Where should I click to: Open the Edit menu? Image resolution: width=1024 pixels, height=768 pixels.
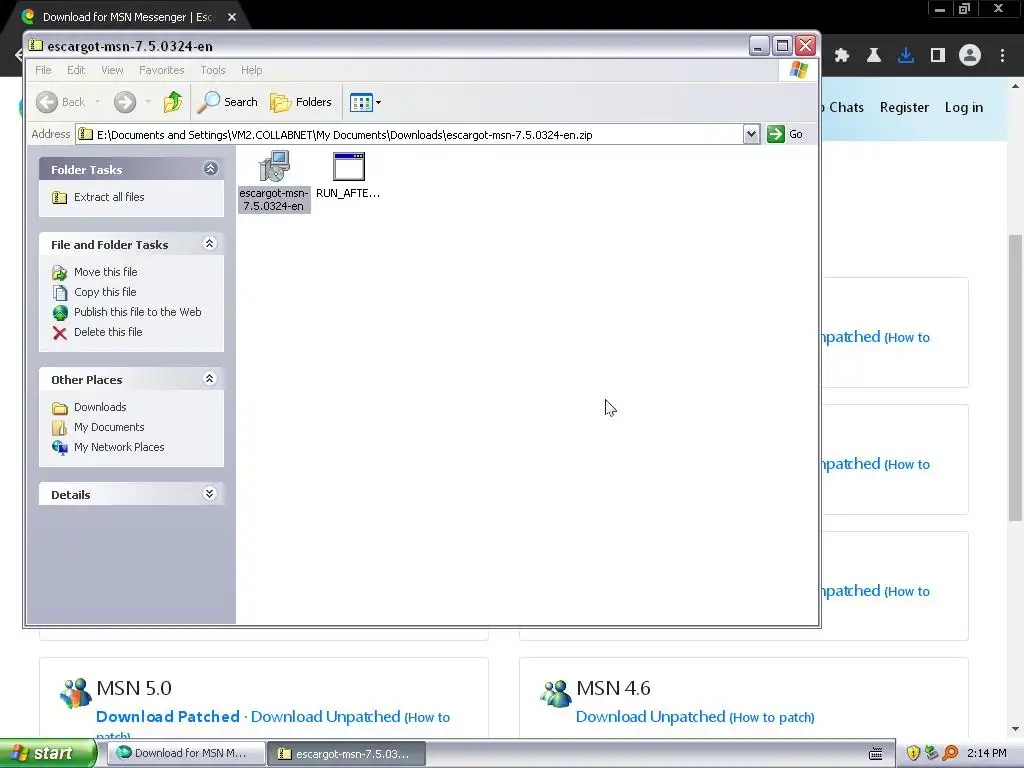tap(76, 70)
